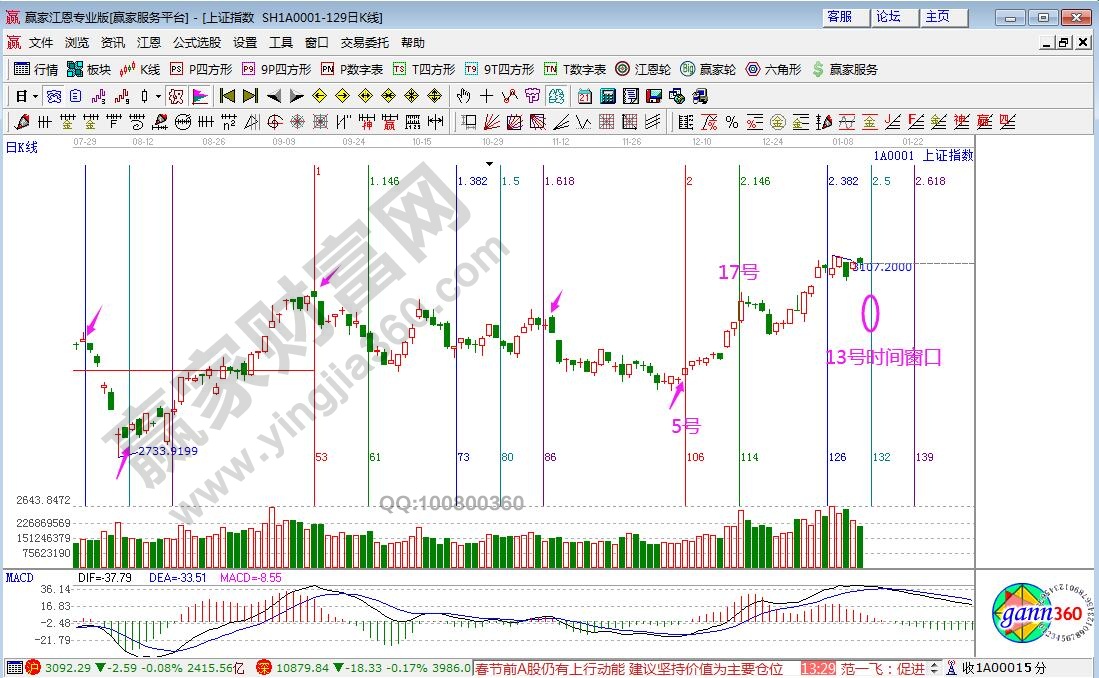Image resolution: width=1099 pixels, height=678 pixels.
Task: Select the percent line drawing tool
Action: click(731, 122)
